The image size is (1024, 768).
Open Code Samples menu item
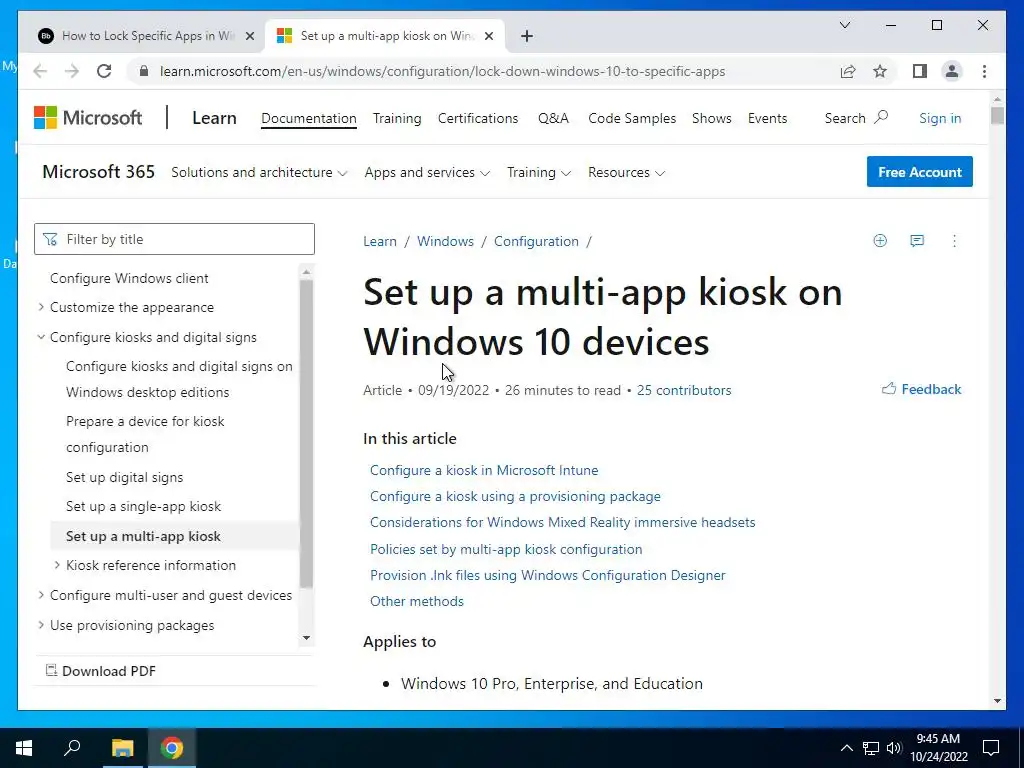[x=632, y=118]
